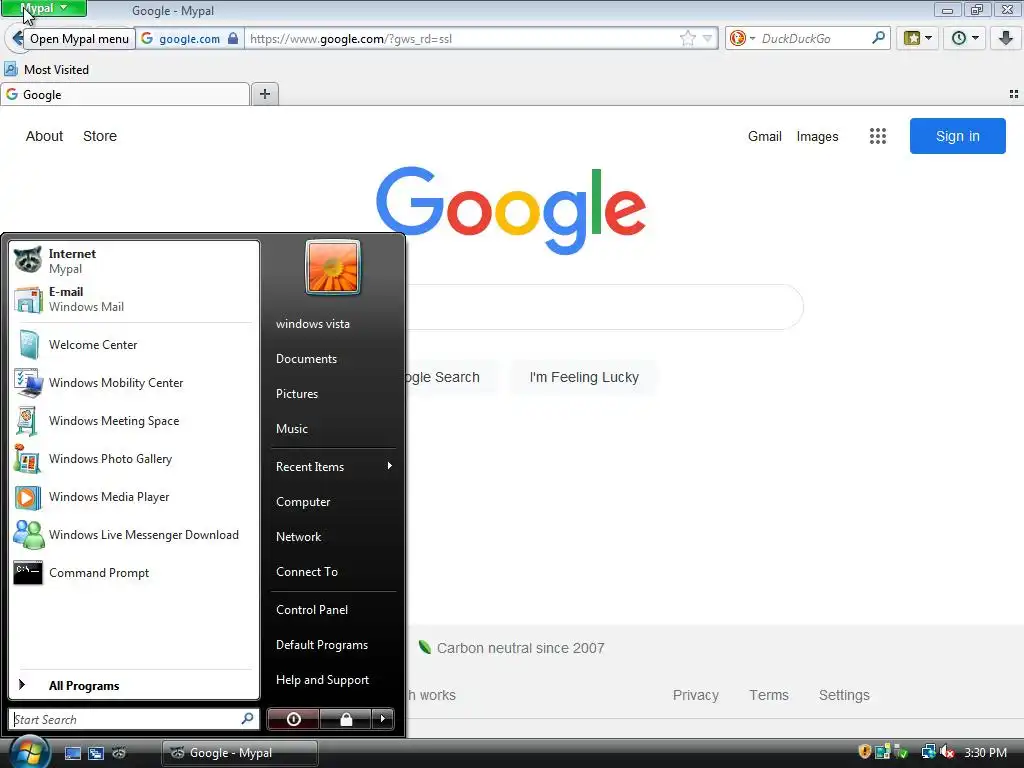Image resolution: width=1024 pixels, height=768 pixels.
Task: Click the tab groups icon at far right
Action: coord(1014,95)
